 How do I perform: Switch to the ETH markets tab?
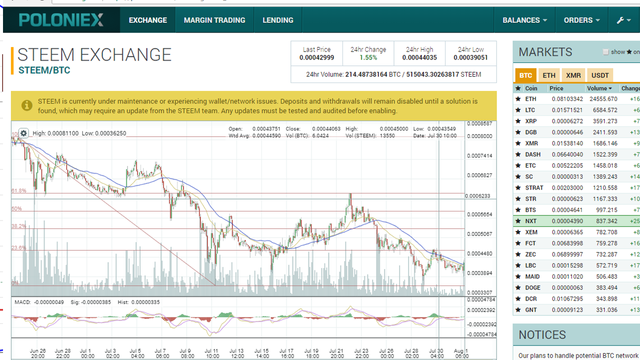click(x=549, y=75)
